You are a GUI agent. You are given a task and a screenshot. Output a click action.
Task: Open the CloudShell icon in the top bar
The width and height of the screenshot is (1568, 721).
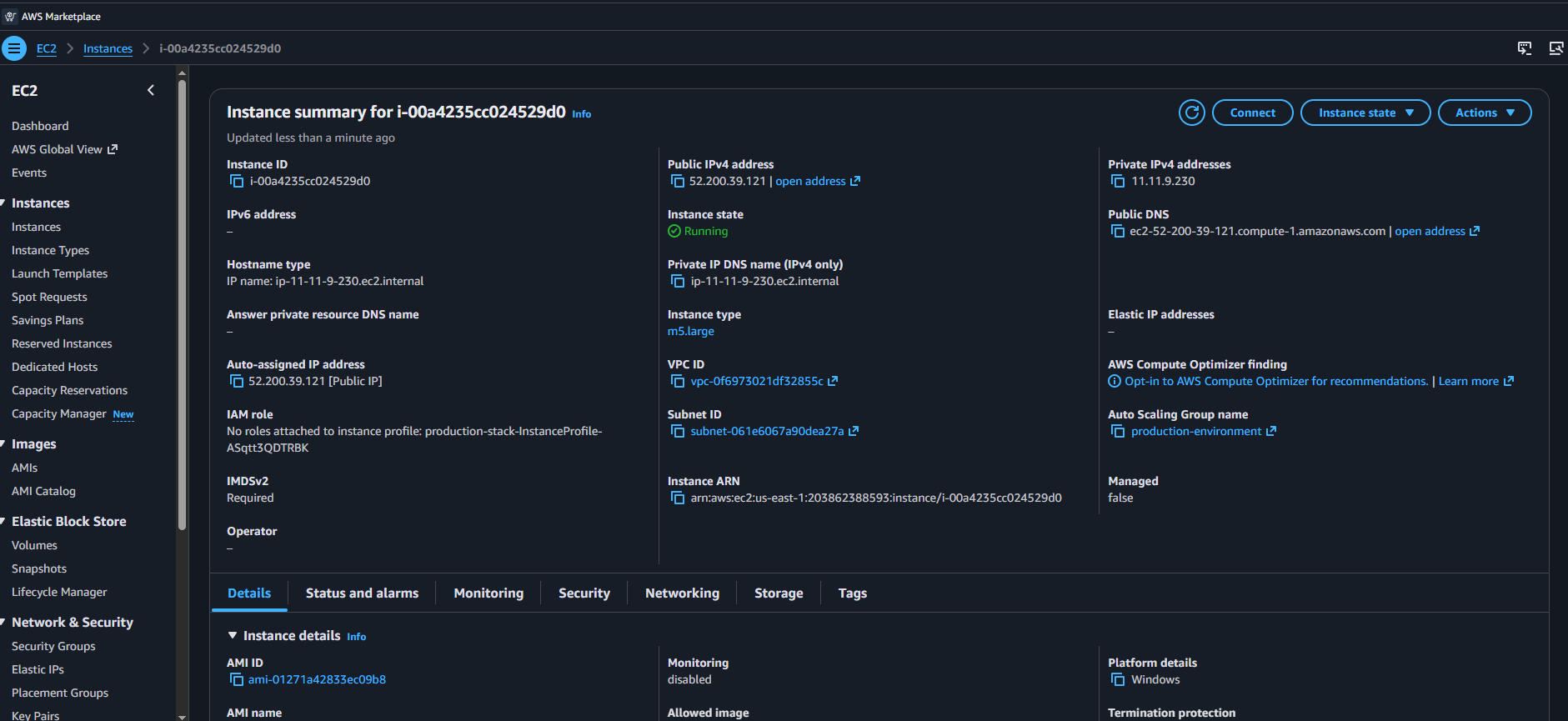1525,48
